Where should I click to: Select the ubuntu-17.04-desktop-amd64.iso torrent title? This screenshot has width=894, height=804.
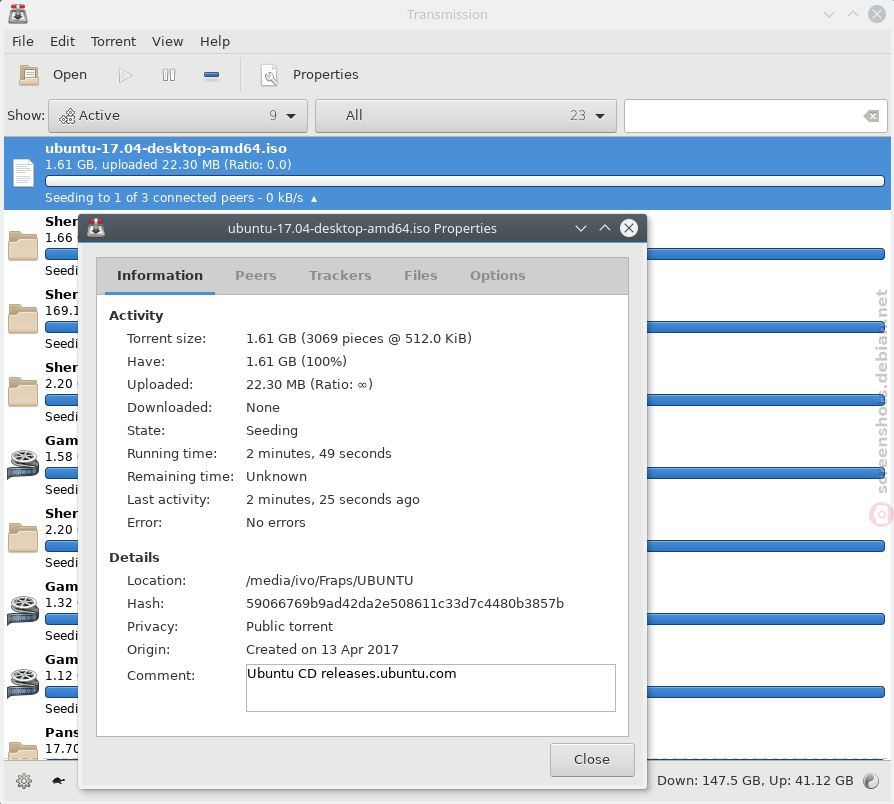pos(166,148)
